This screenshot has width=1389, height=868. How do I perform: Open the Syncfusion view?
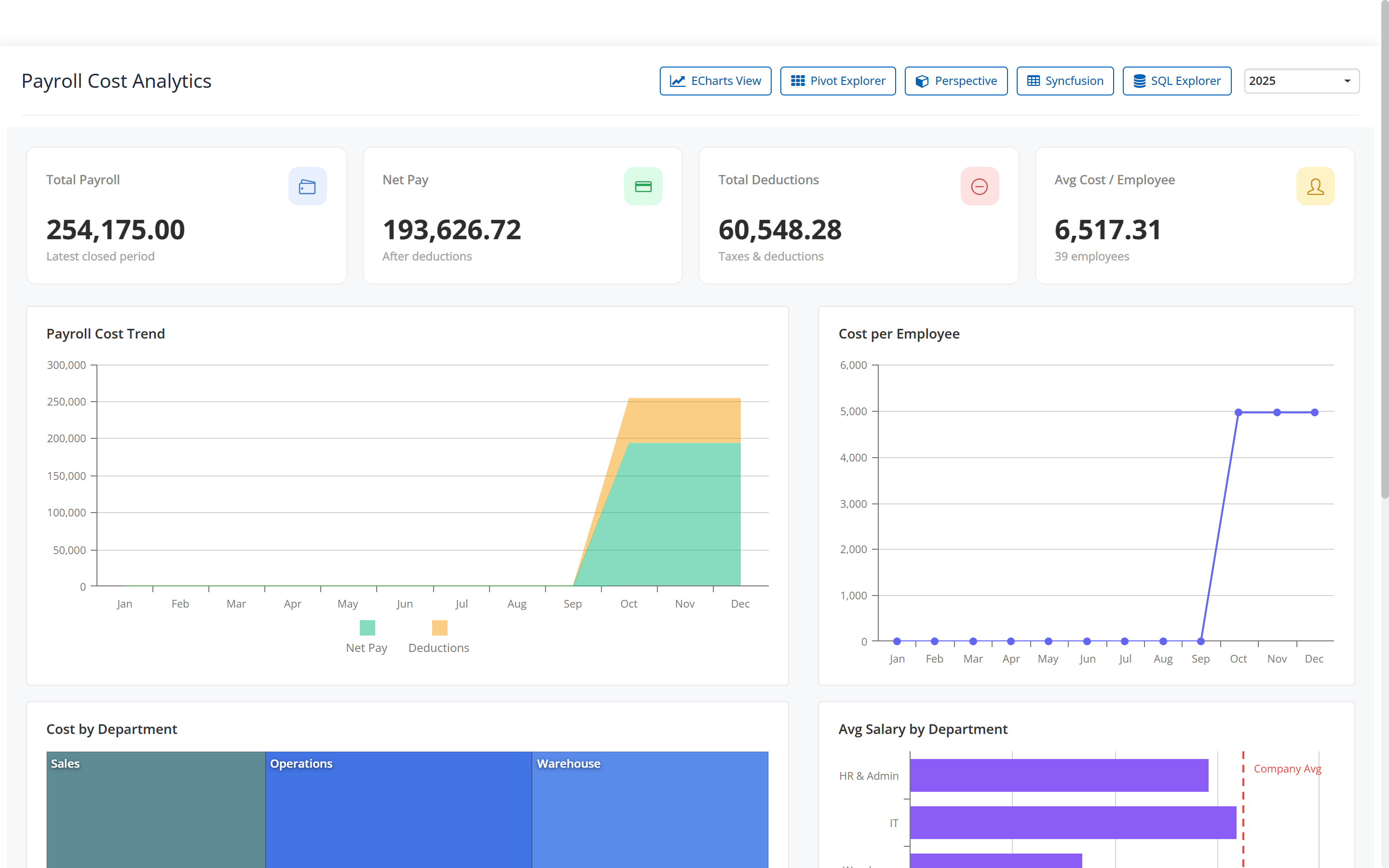point(1065,81)
